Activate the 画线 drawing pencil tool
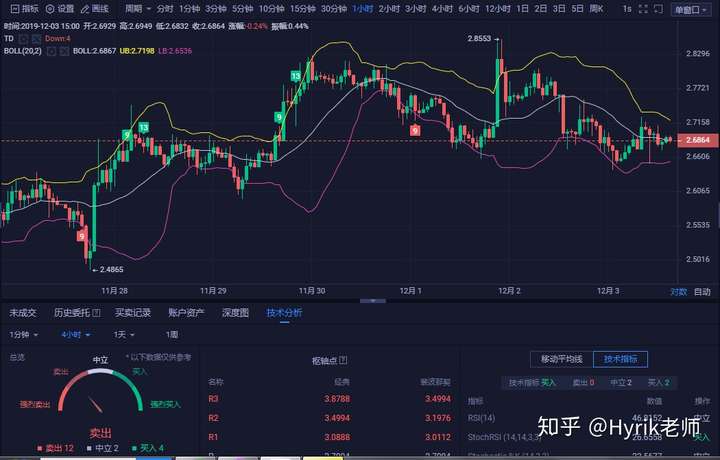This screenshot has width=720, height=460. [85, 9]
